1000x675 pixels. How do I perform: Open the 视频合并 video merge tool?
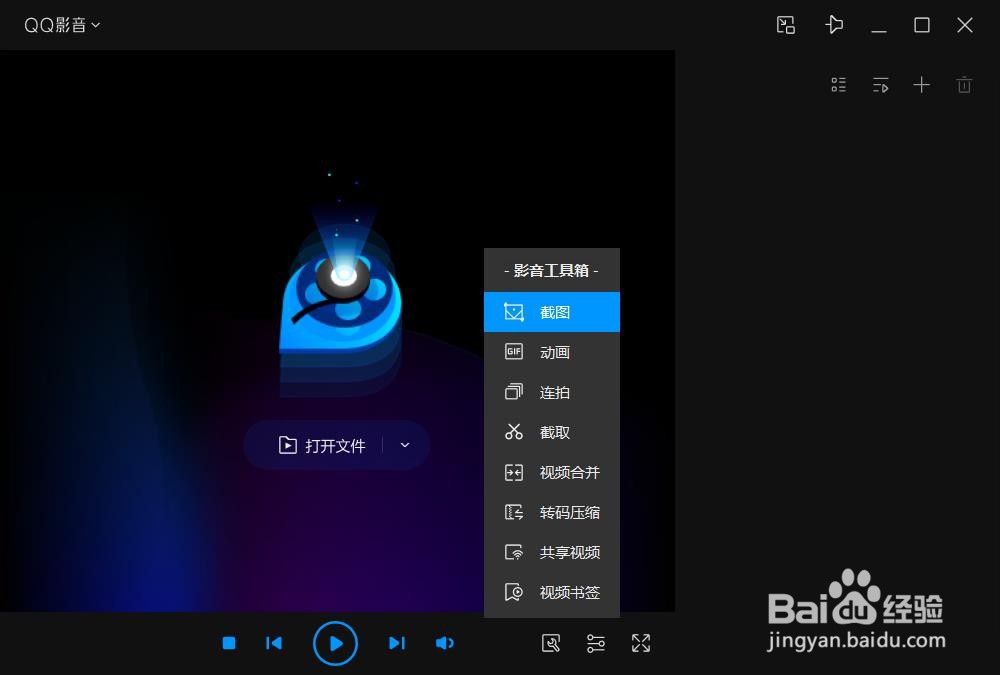click(x=552, y=472)
